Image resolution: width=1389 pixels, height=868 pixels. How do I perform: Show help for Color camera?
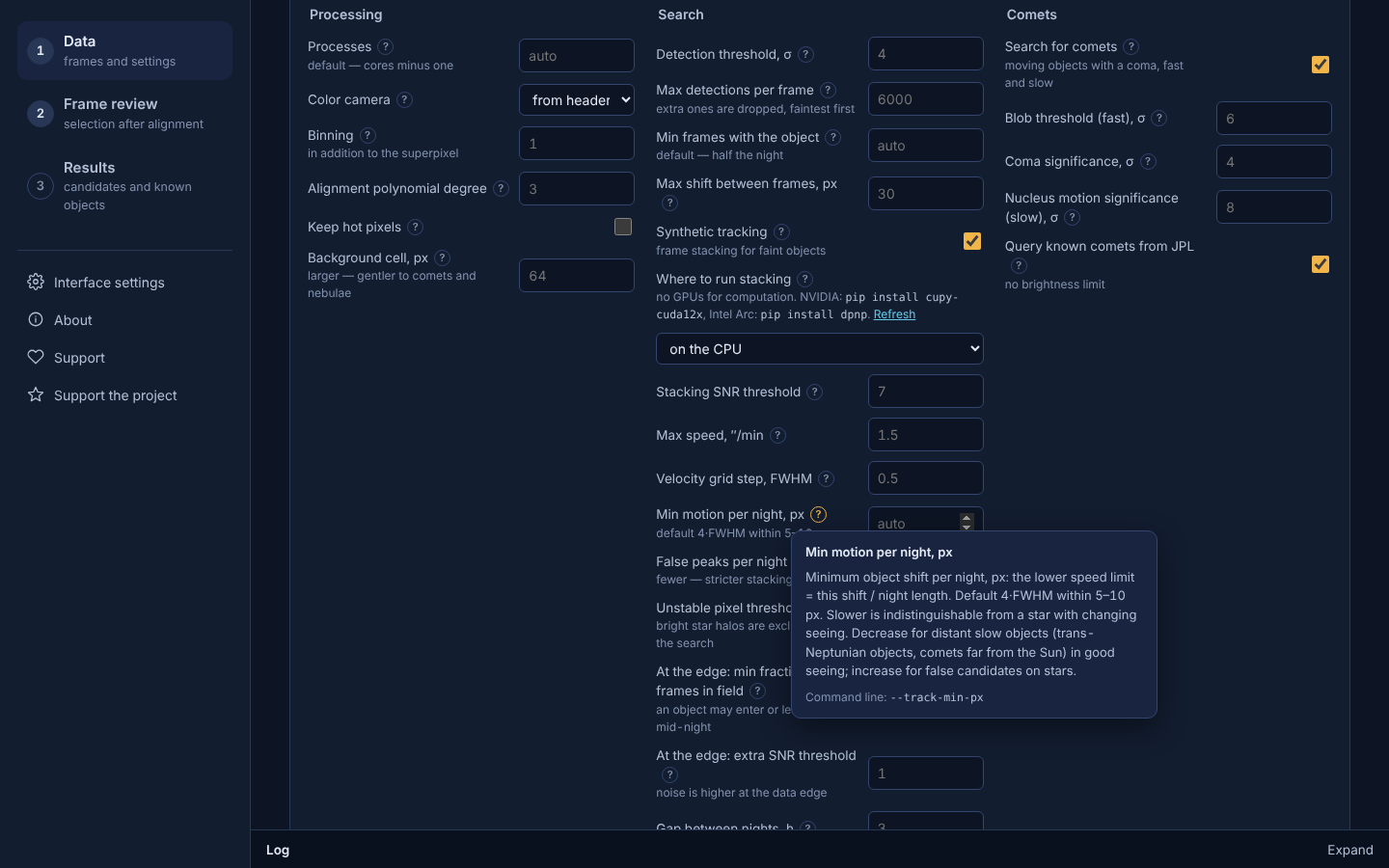point(405,99)
